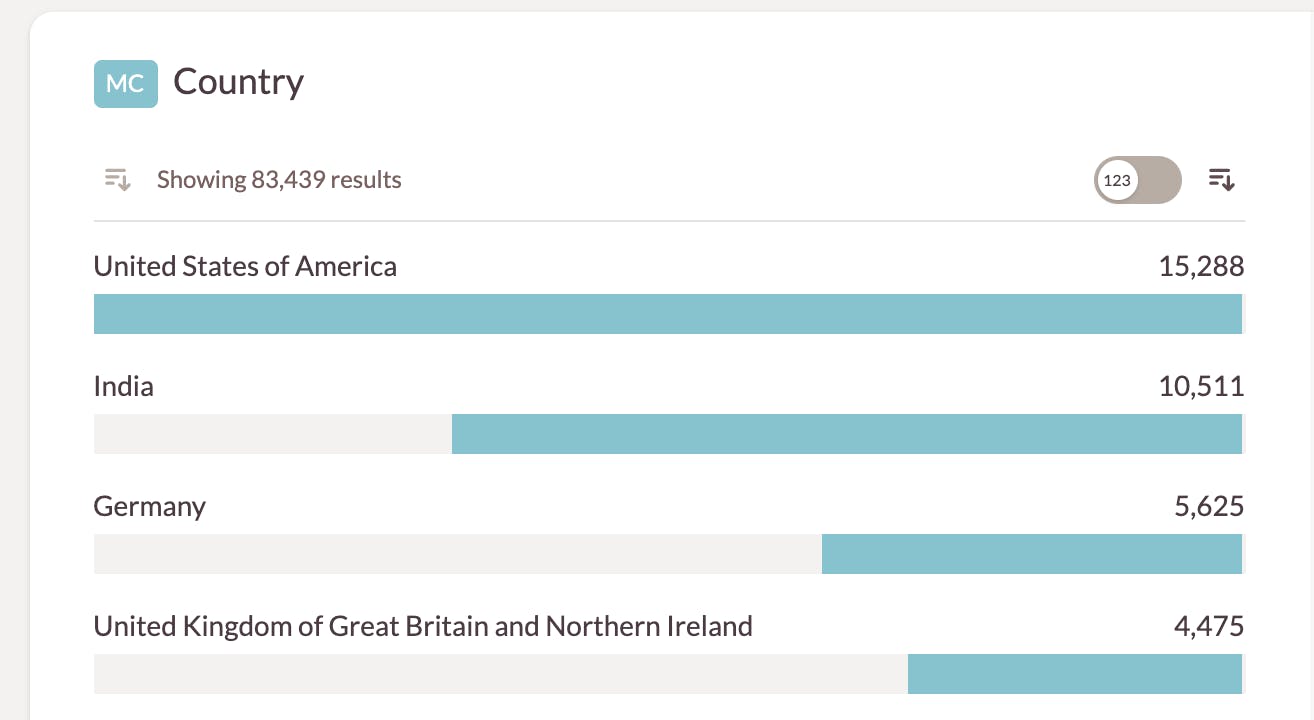This screenshot has height=720, width=1314.
Task: Click the 4,475 count for United Kingdom
Action: tap(1209, 626)
